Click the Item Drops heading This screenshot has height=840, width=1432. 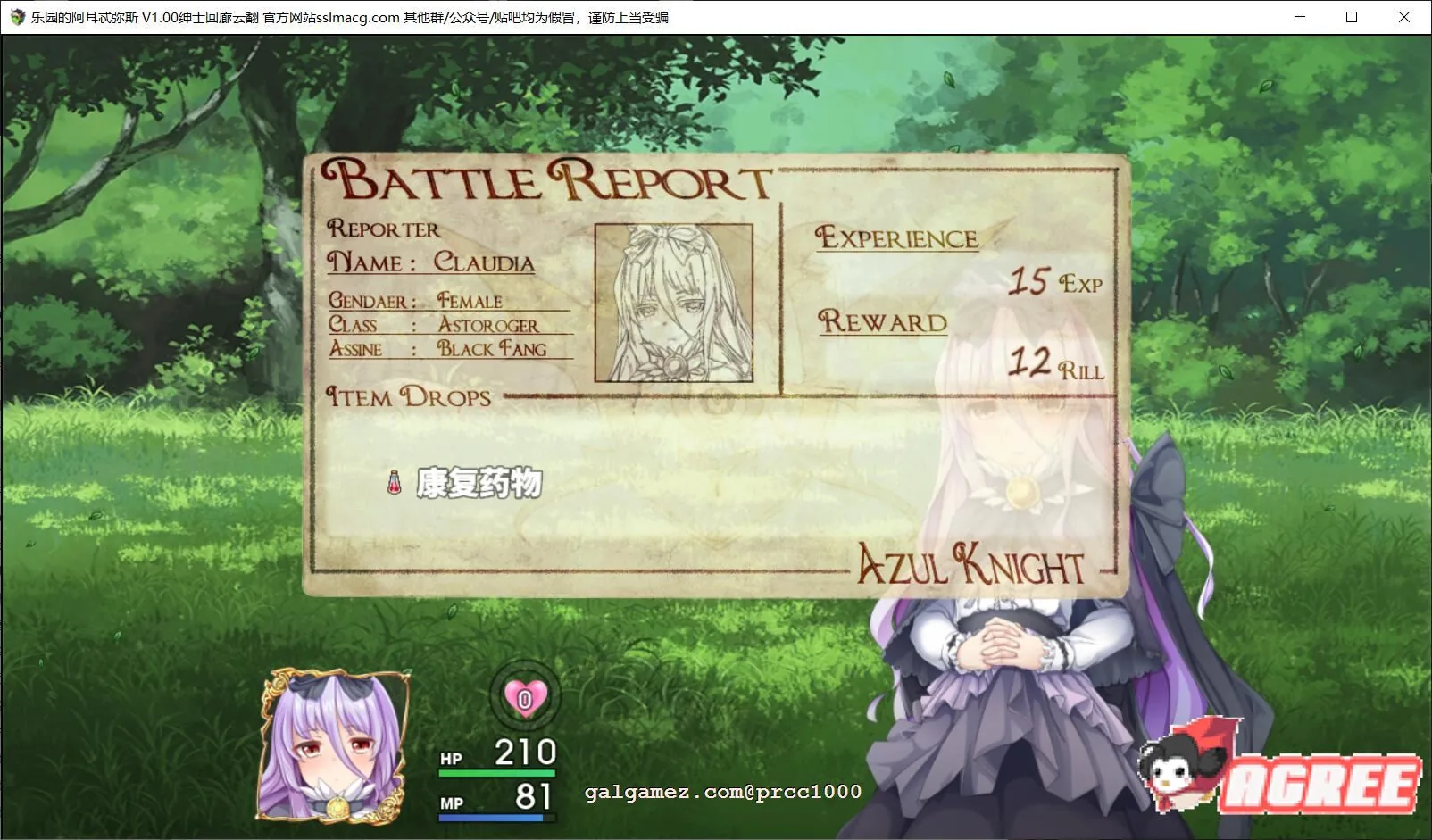(408, 395)
